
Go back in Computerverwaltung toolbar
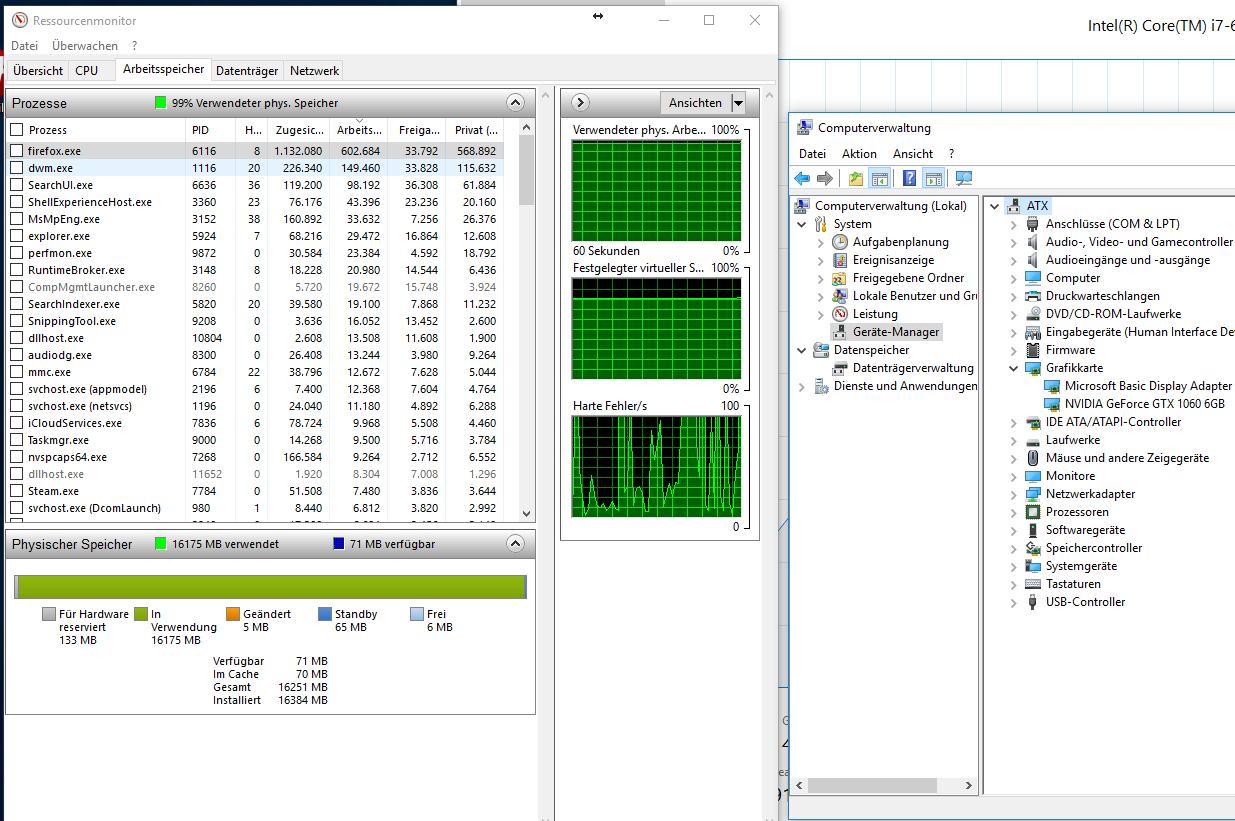tap(802, 178)
